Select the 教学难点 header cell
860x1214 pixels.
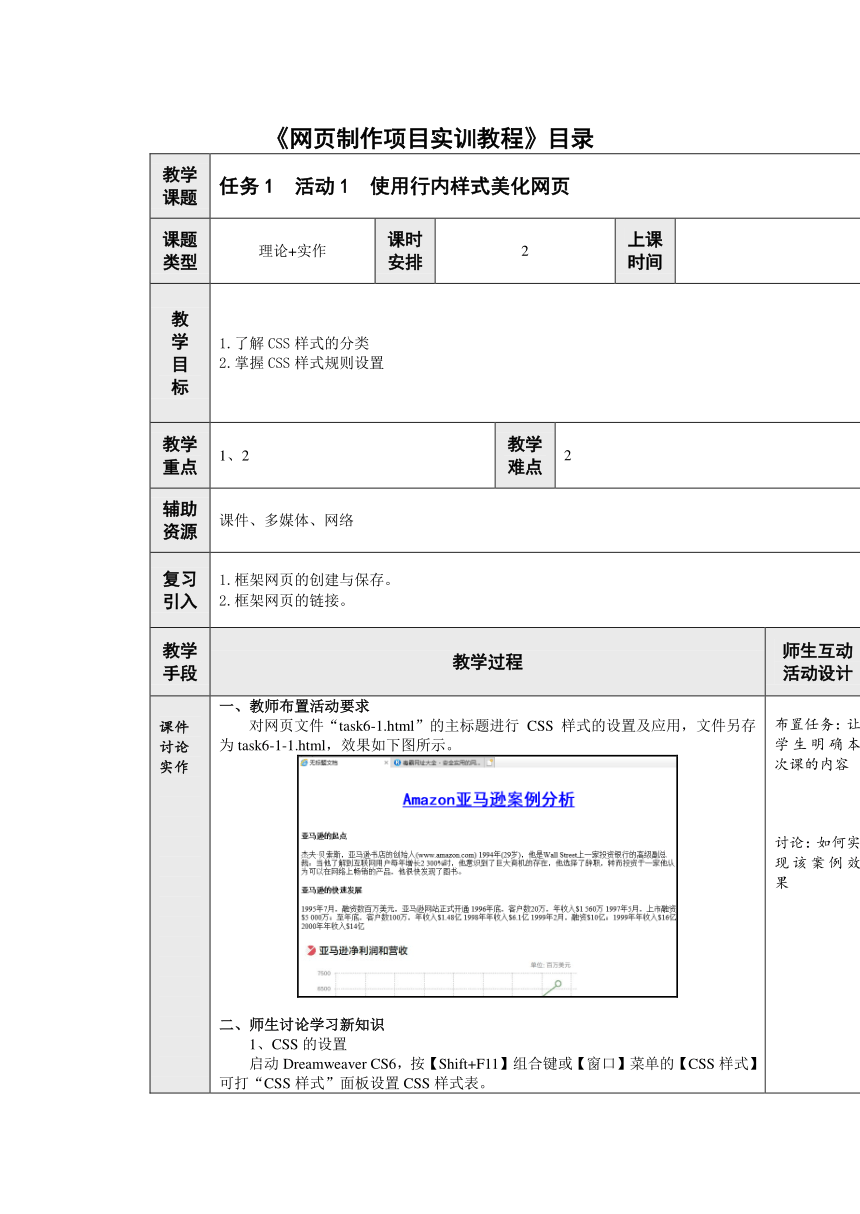coord(525,455)
